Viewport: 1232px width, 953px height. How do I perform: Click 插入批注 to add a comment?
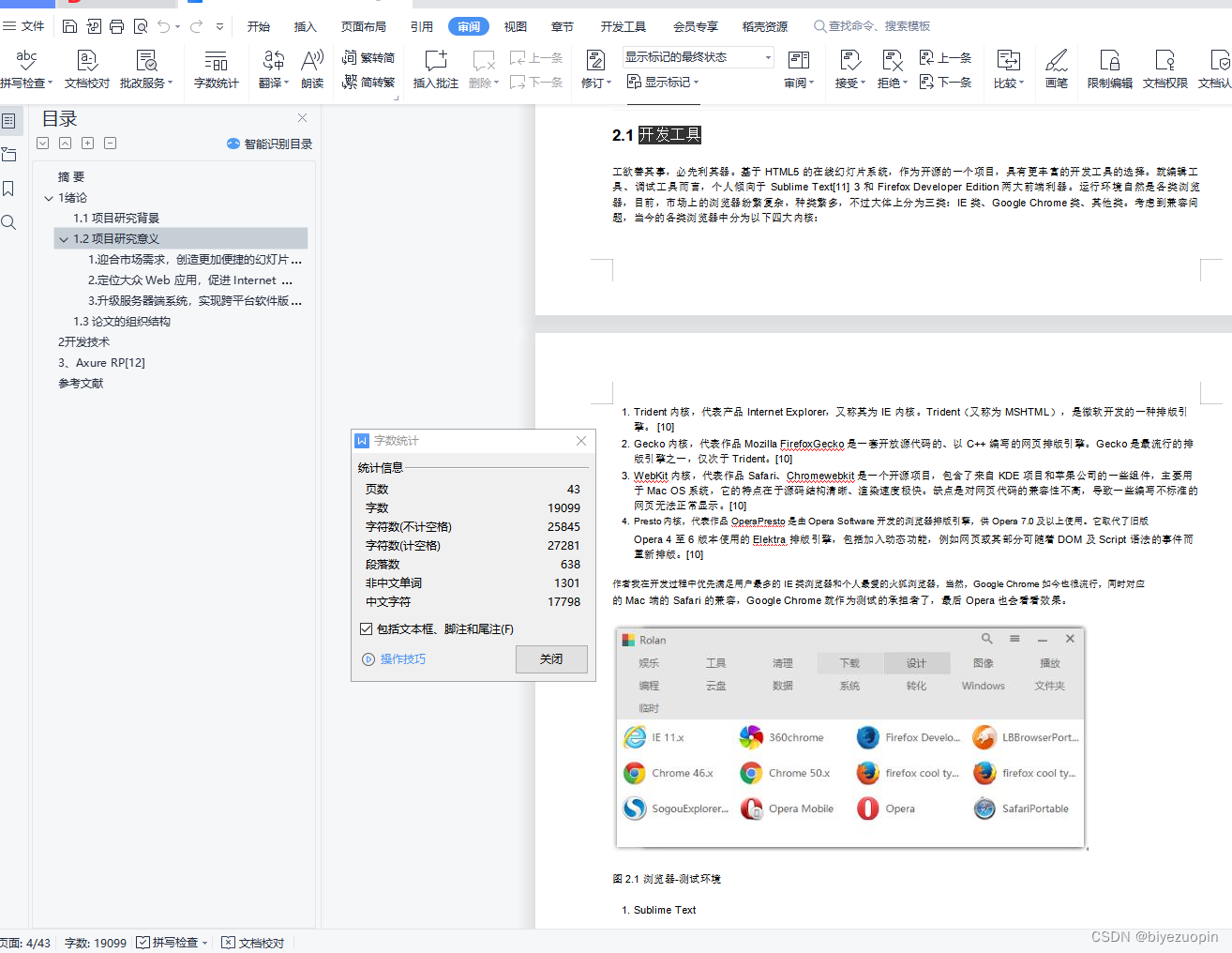point(436,70)
